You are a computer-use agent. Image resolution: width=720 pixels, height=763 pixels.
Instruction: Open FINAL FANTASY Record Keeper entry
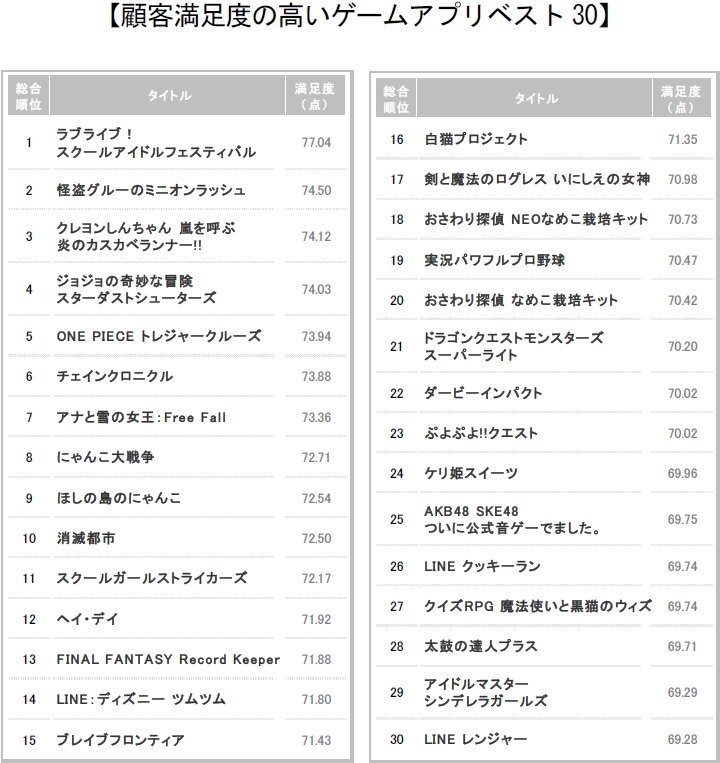tap(168, 659)
